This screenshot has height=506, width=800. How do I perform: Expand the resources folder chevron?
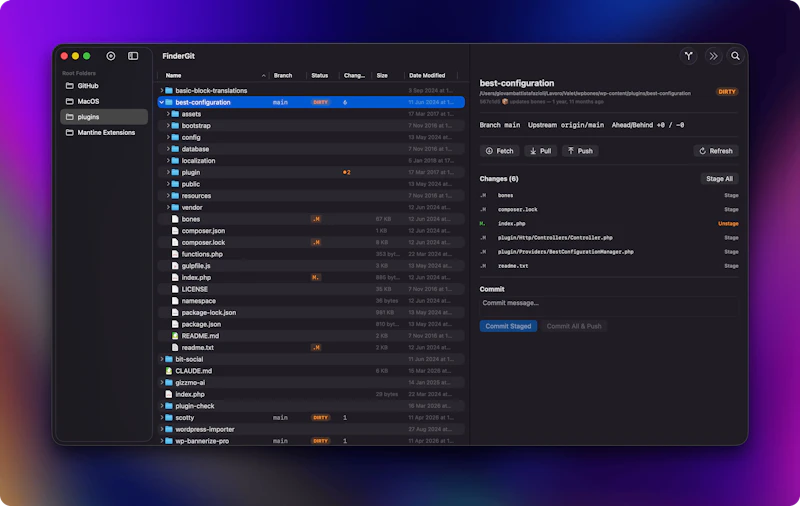(x=168, y=195)
